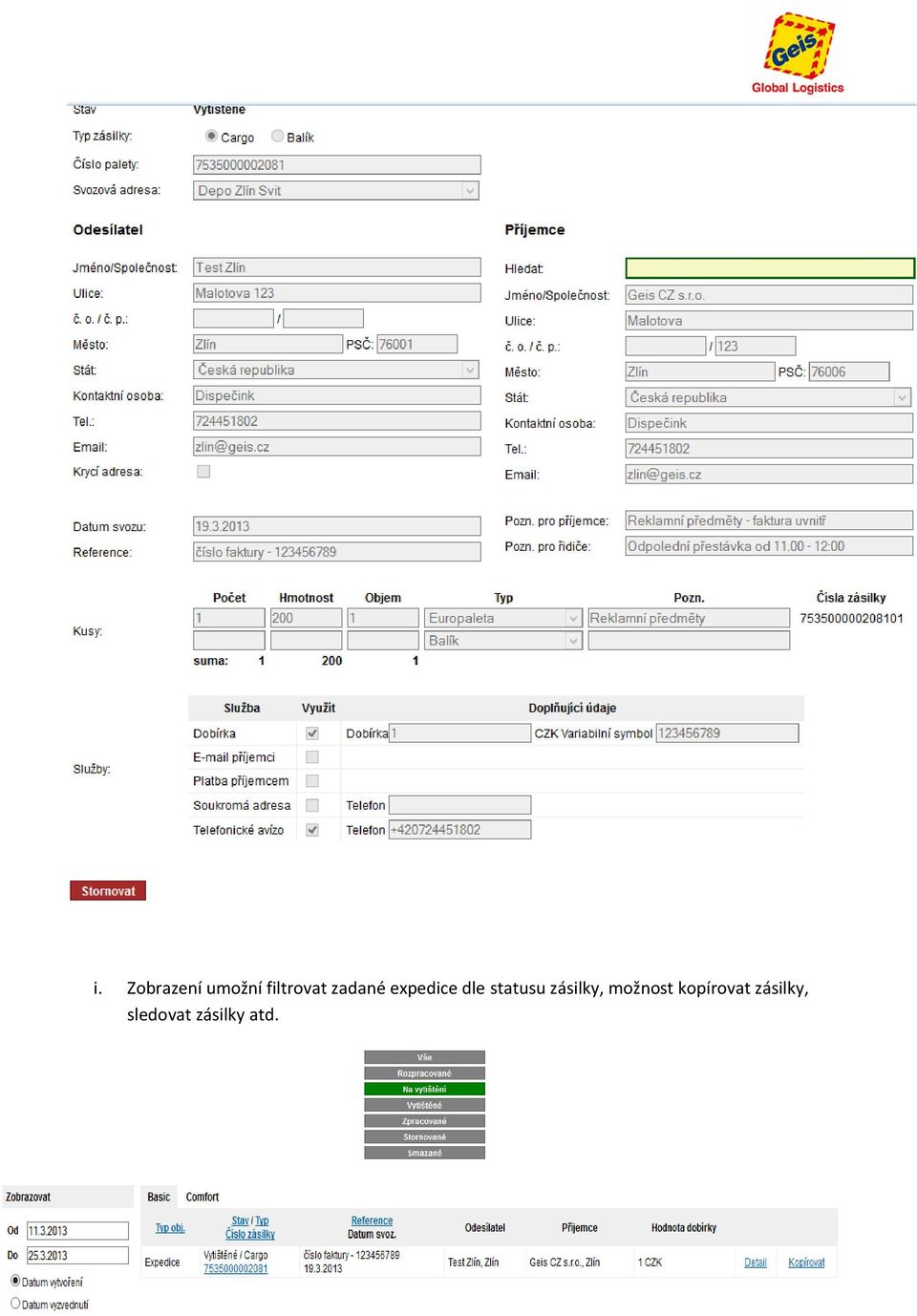Select the Vše status filter

coord(424,1057)
